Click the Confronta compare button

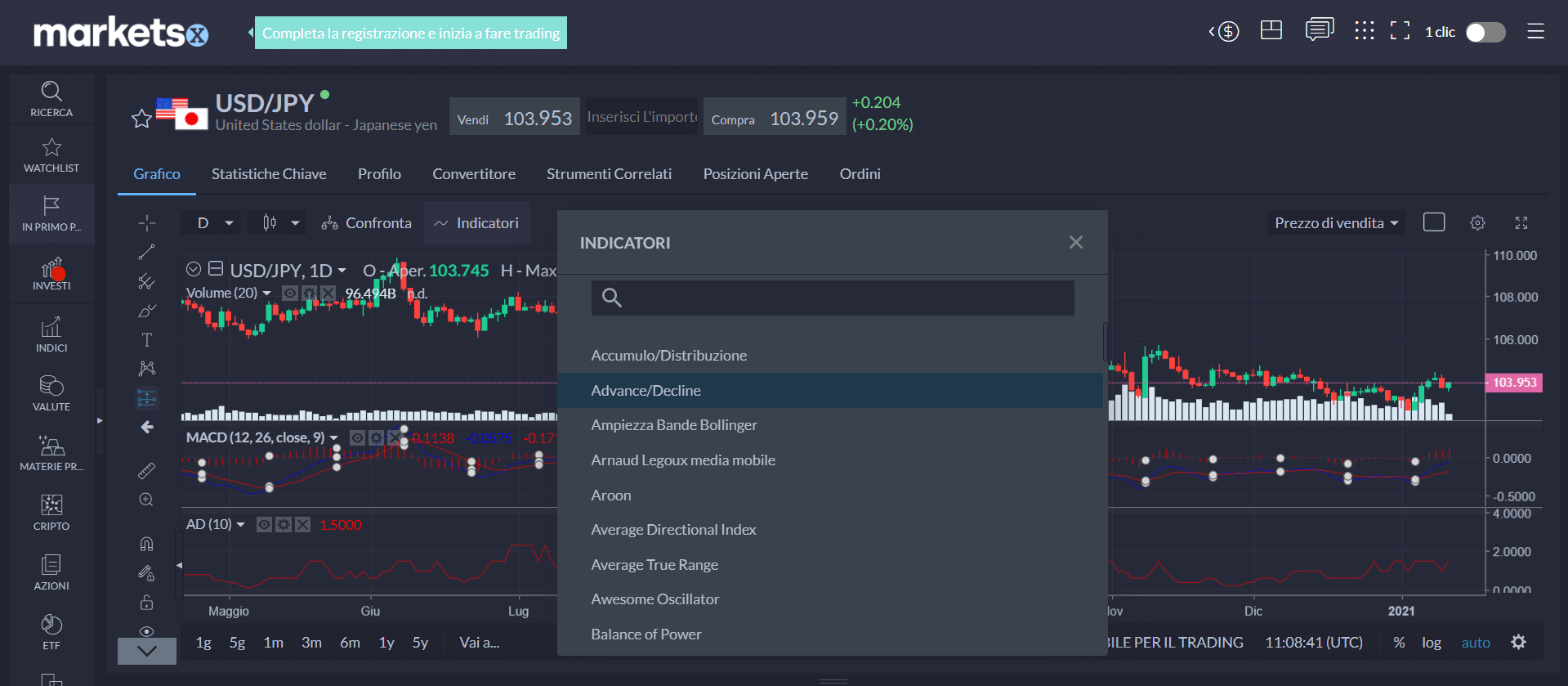pyautogui.click(x=366, y=222)
